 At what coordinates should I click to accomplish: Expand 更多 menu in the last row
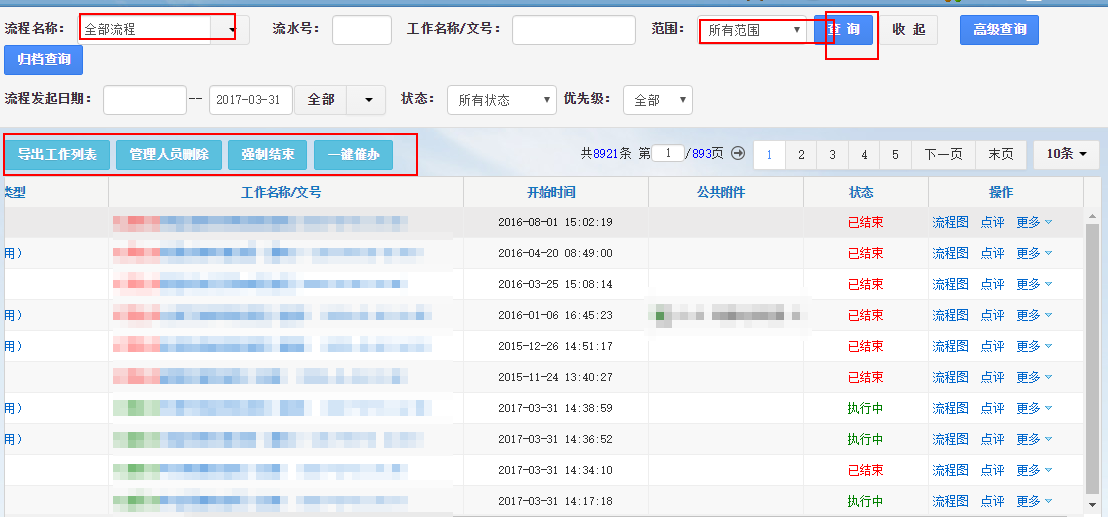click(x=1033, y=501)
